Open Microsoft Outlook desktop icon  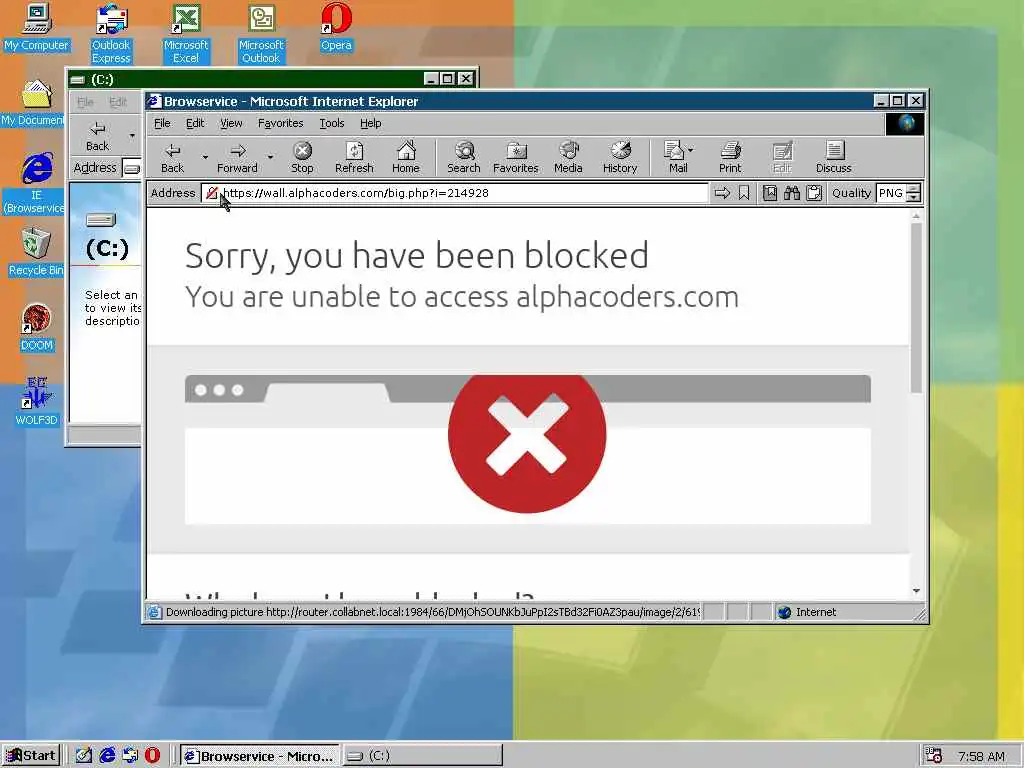(x=261, y=33)
